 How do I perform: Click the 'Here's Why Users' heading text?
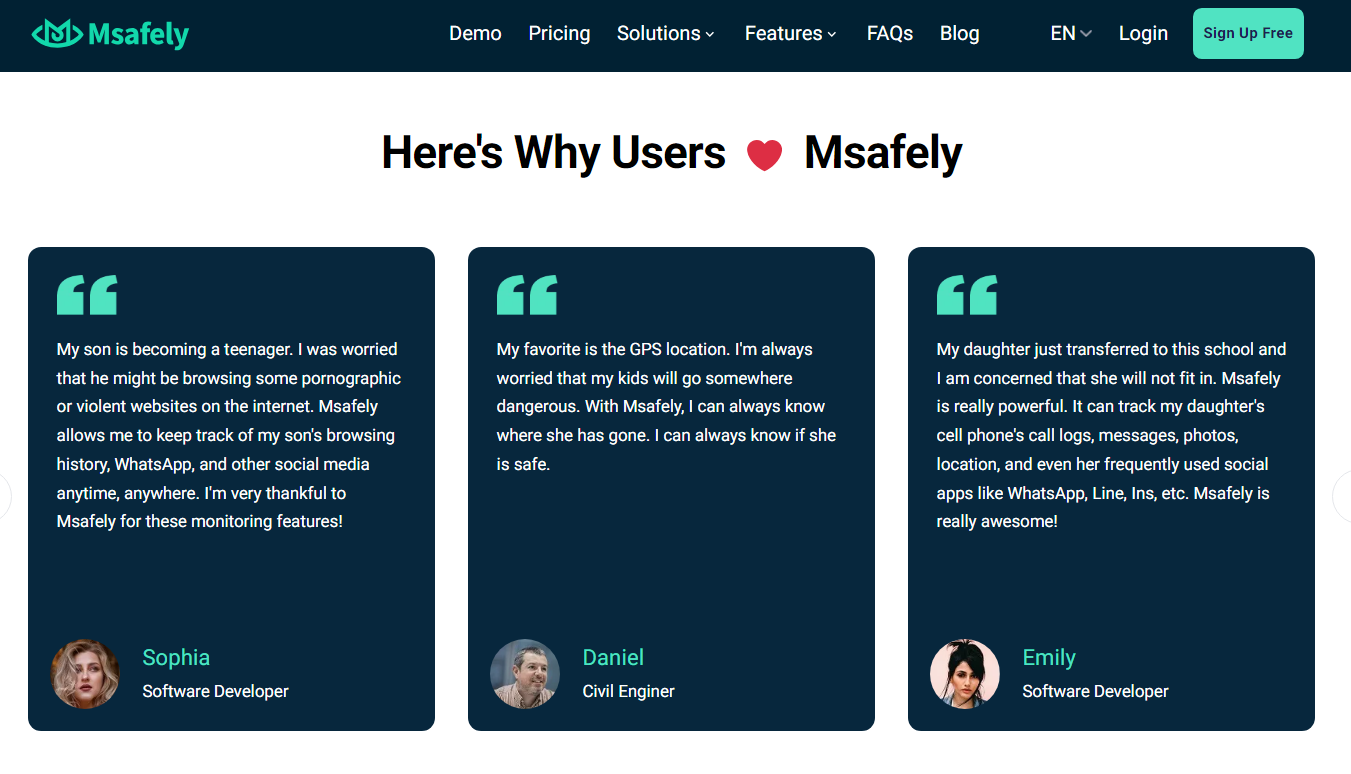coord(554,153)
